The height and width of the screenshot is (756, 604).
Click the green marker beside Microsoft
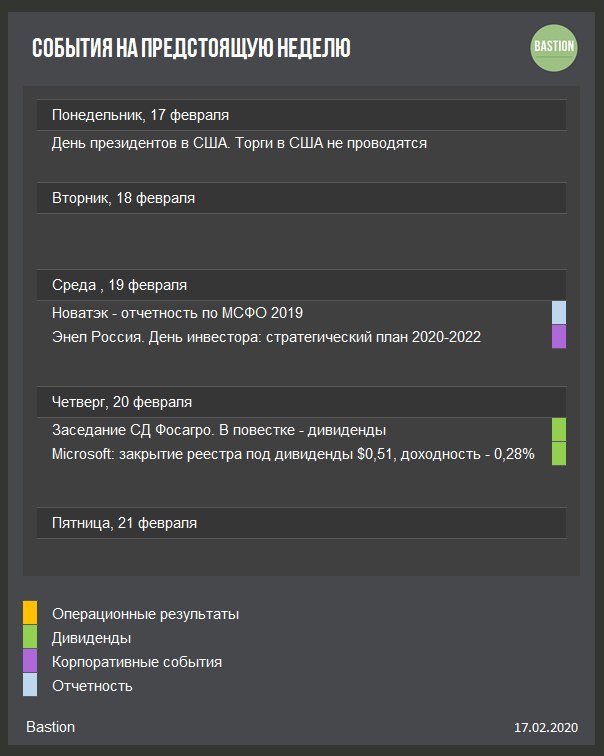(x=559, y=453)
